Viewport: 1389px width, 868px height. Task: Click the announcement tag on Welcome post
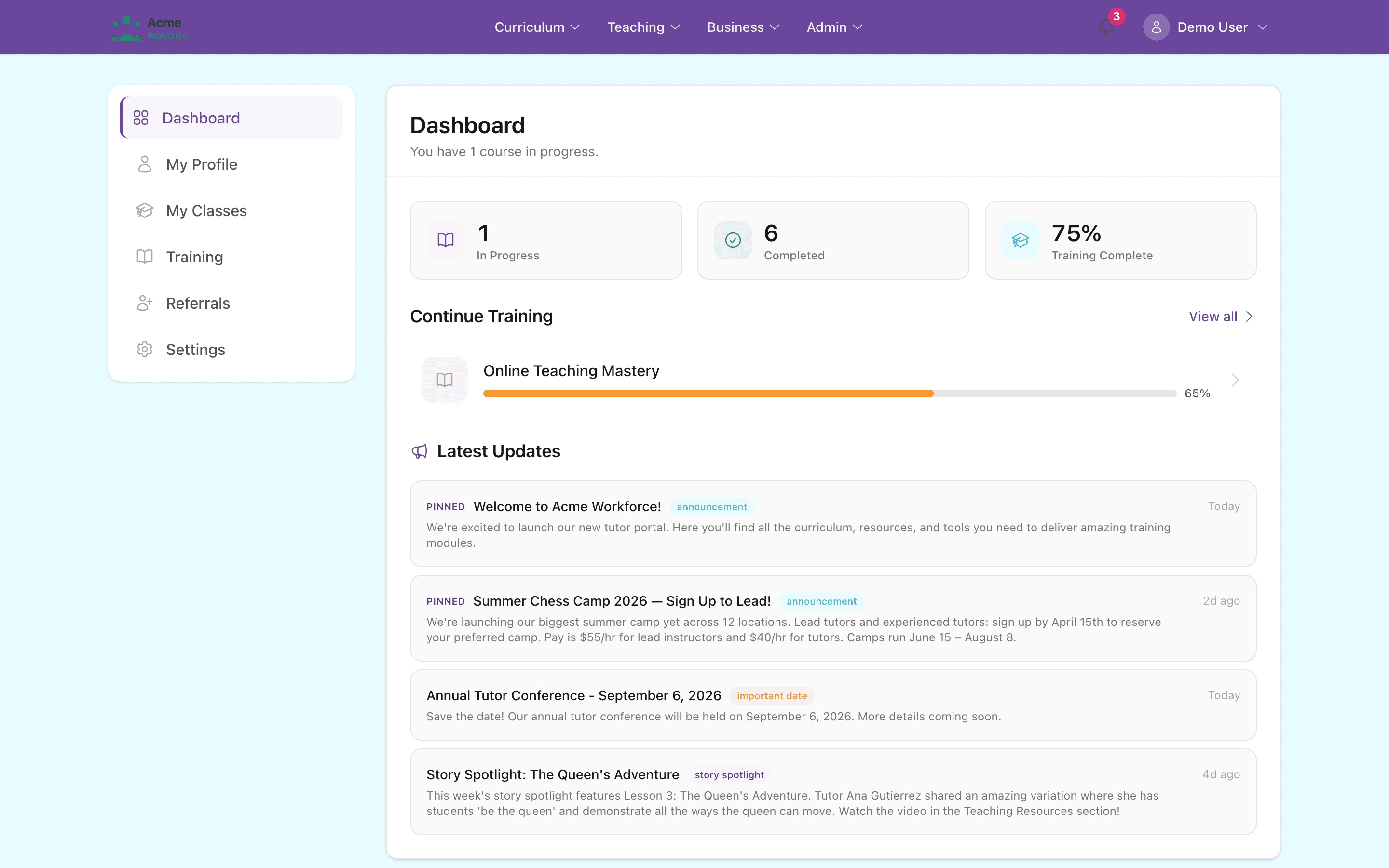click(712, 507)
